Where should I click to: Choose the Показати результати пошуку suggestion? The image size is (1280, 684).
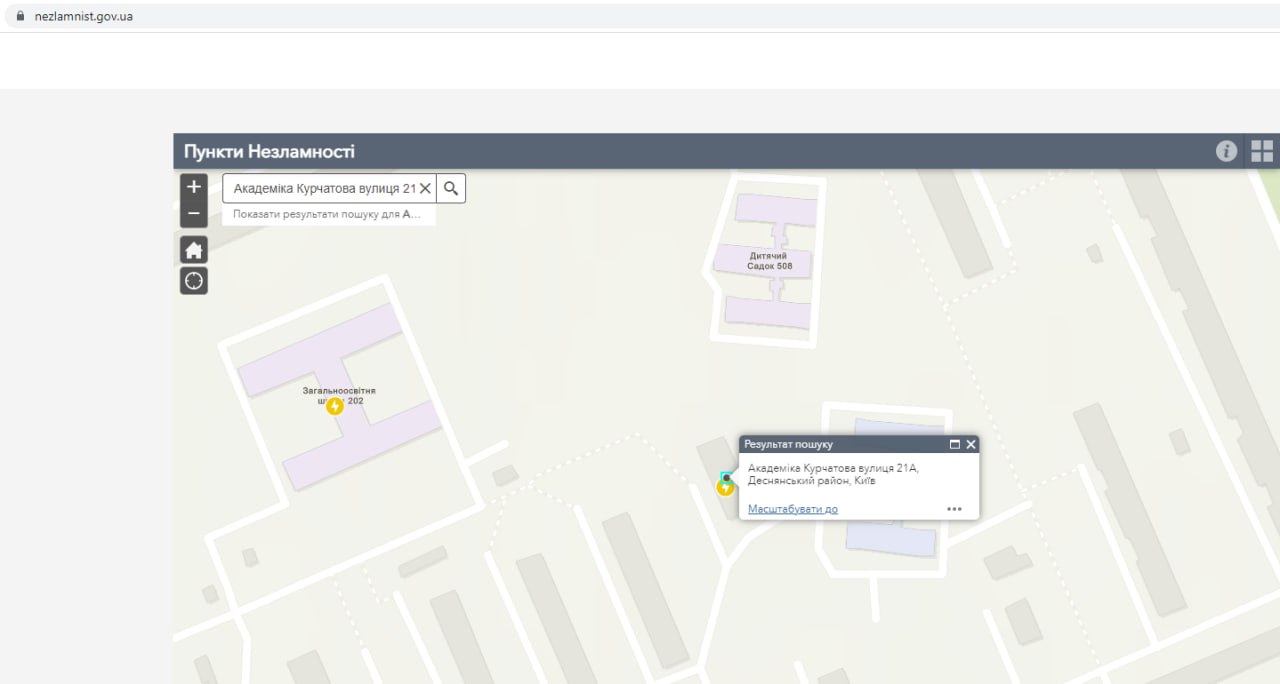coord(328,214)
